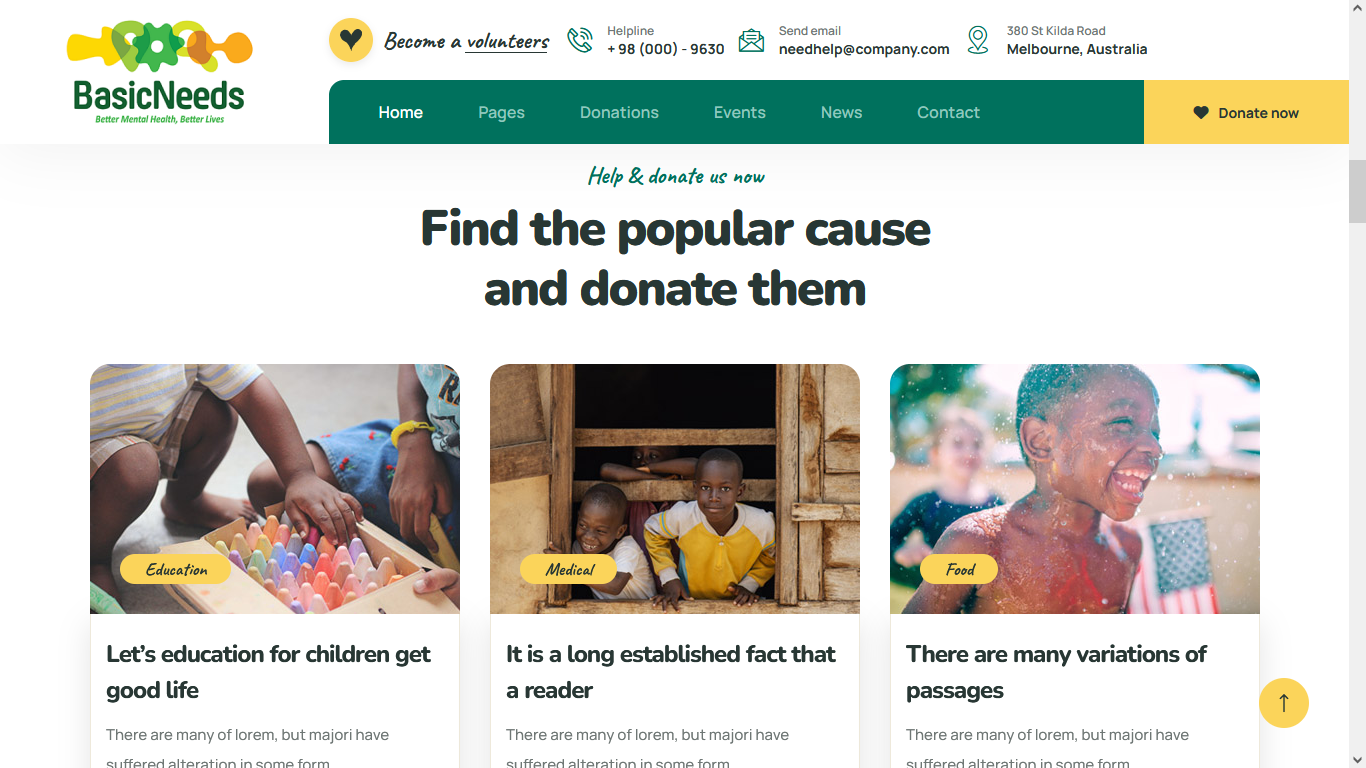Open the Pages menu

tap(501, 112)
